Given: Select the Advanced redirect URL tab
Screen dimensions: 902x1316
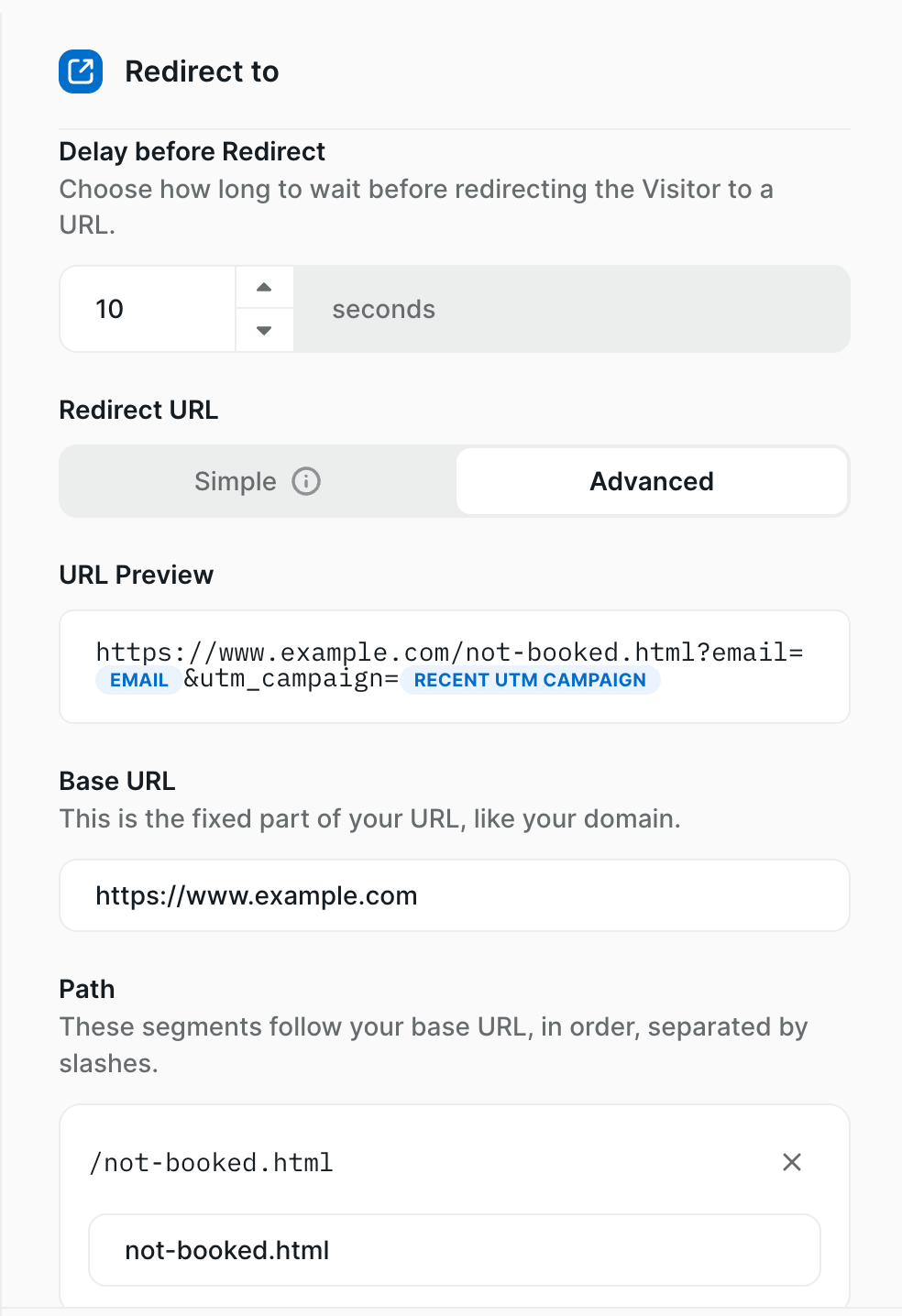Looking at the screenshot, I should pos(652,481).
